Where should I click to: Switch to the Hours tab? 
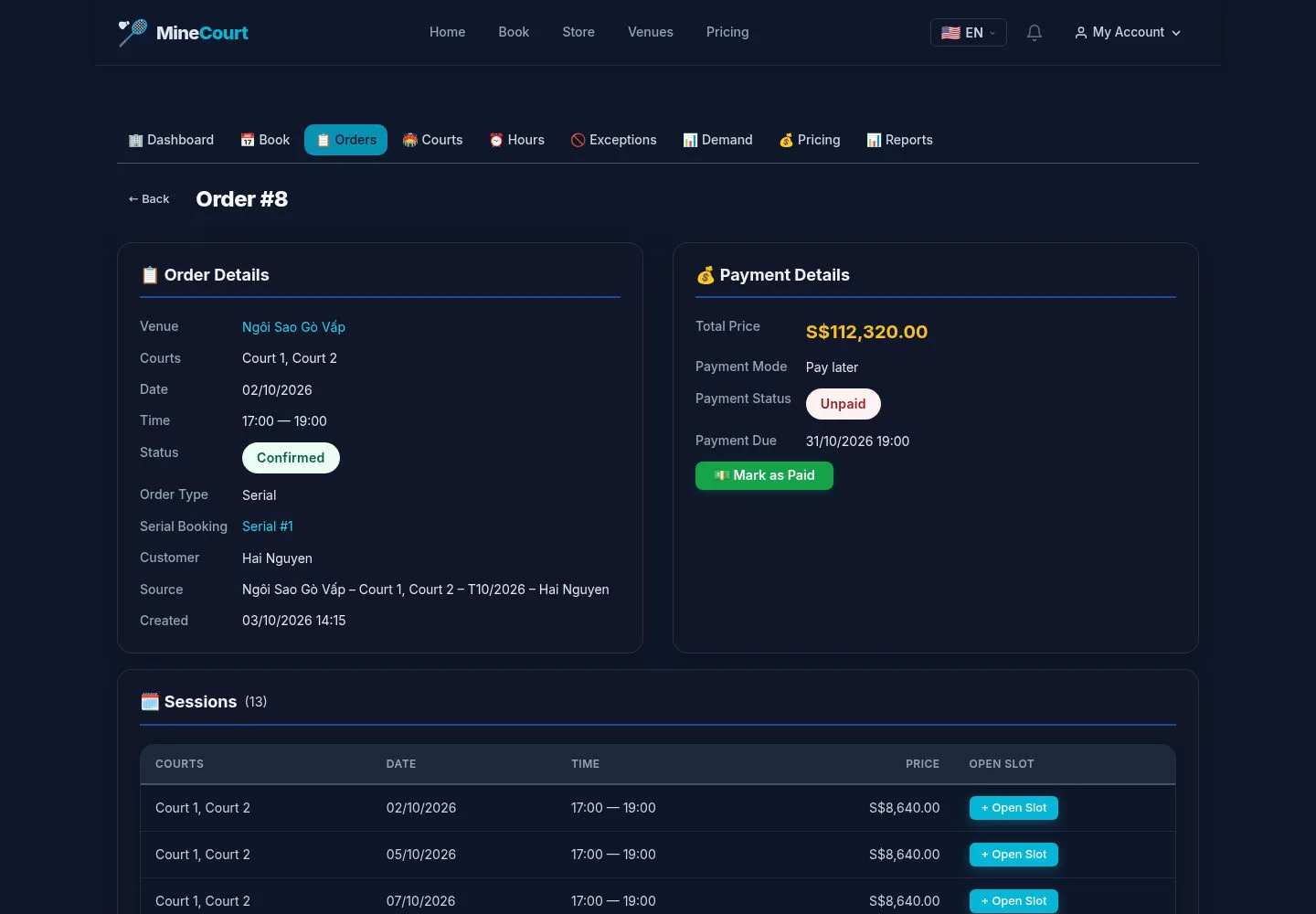[x=517, y=140]
